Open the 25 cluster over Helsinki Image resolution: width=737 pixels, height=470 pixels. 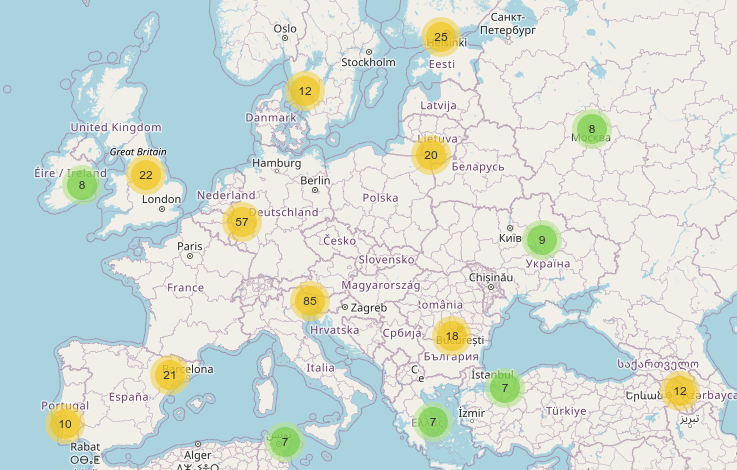point(440,37)
